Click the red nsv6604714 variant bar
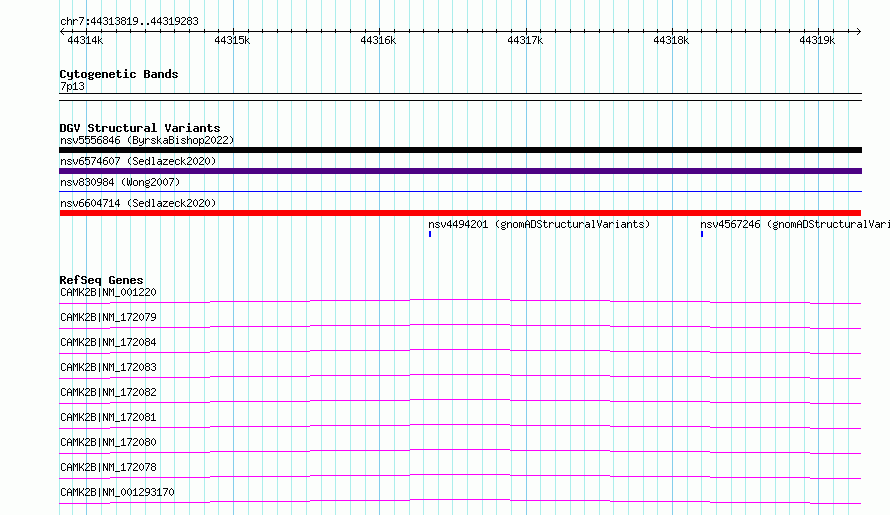Image resolution: width=890 pixels, height=515 pixels. click(x=460, y=213)
